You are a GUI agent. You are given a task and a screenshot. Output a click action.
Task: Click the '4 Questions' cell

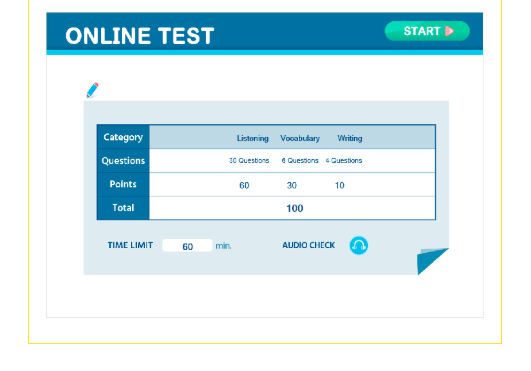point(344,160)
